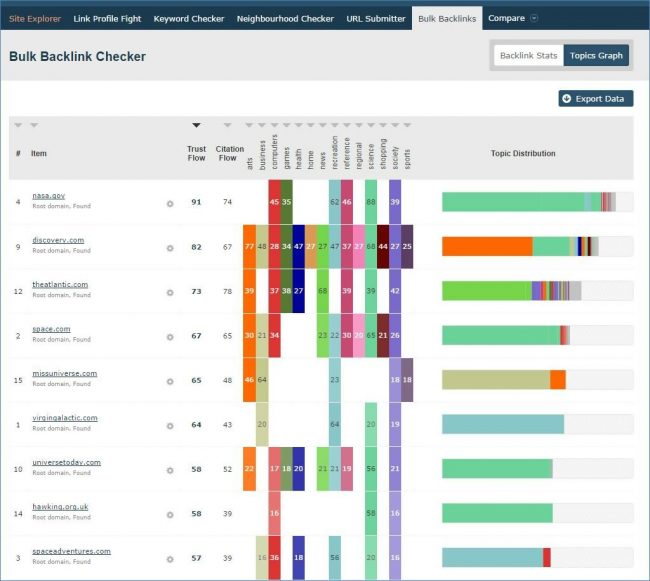
Task: Open gear options for universetoday.com
Action: point(170,470)
